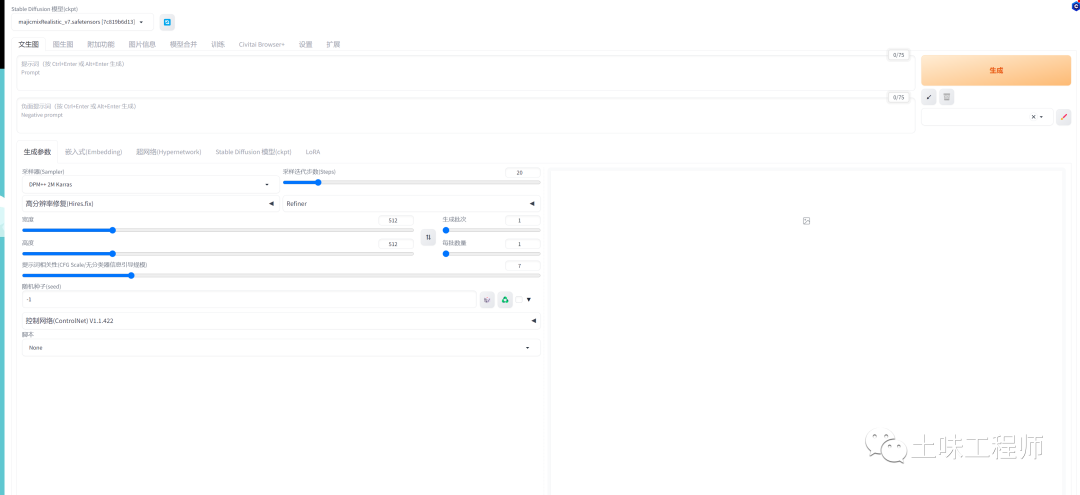1080x495 pixels.
Task: Click the green recycle reuse seed icon
Action: [x=505, y=299]
